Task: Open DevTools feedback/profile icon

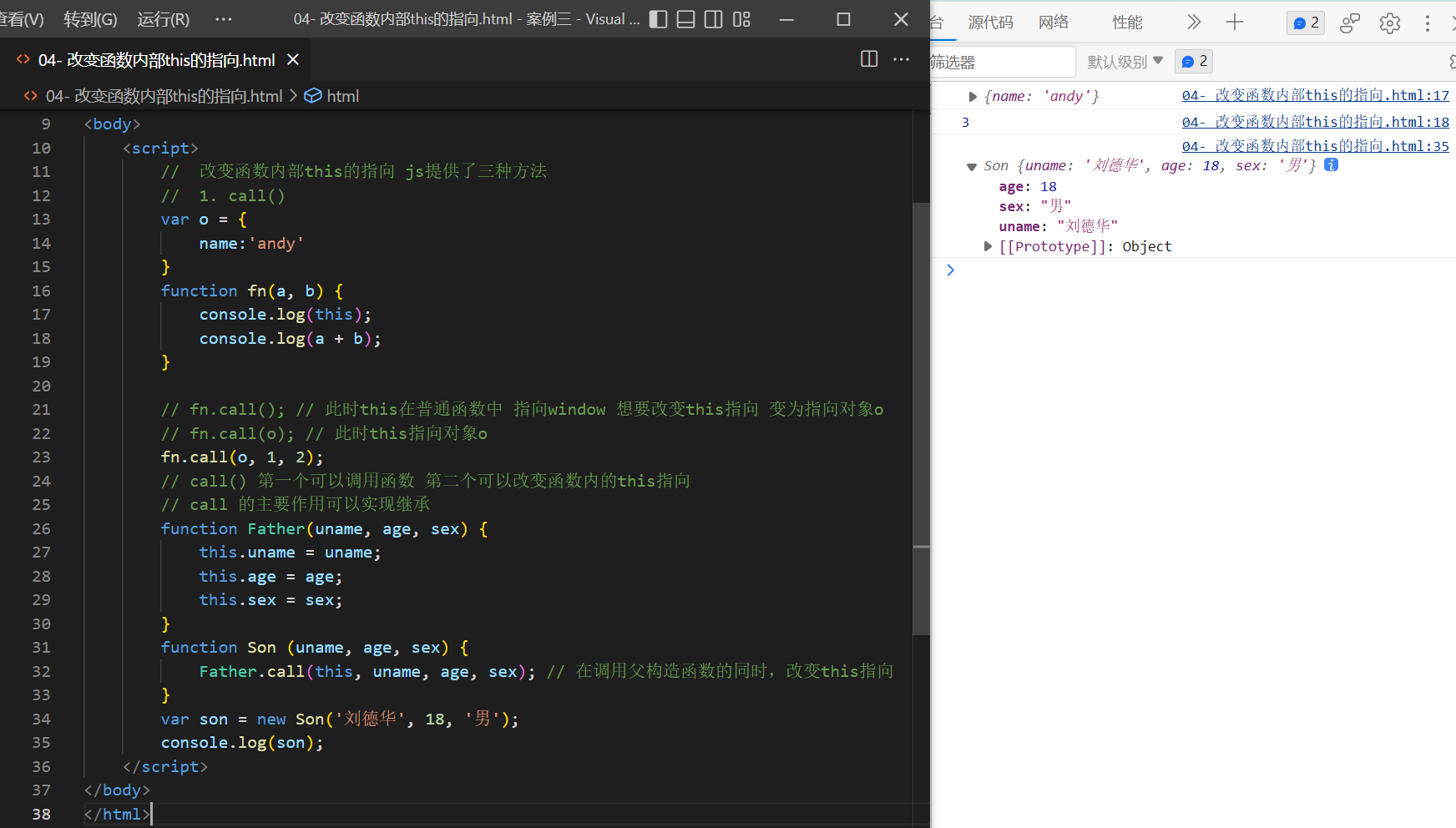Action: (1349, 23)
